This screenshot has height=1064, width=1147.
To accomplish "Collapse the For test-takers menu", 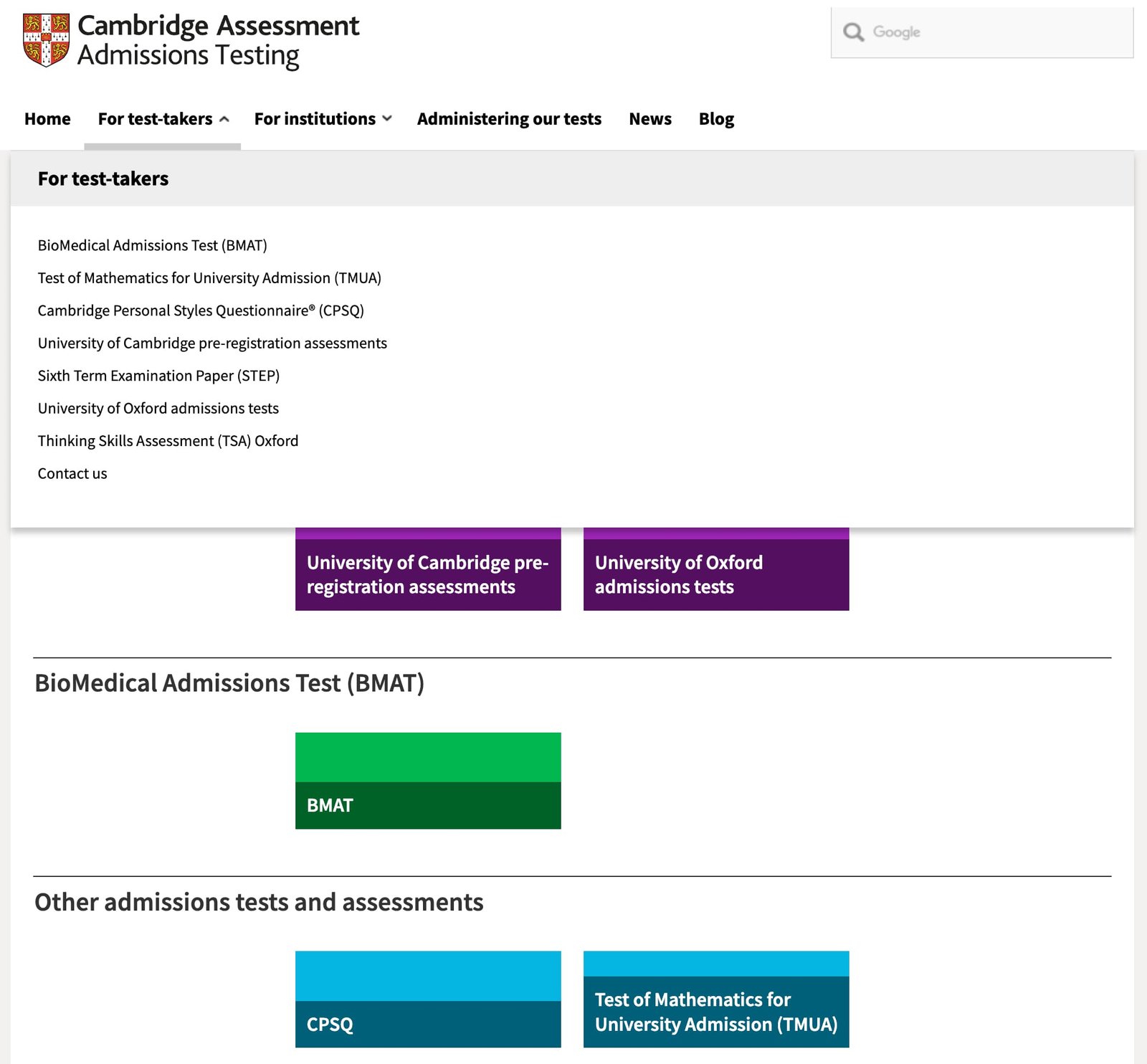I will 163,119.
